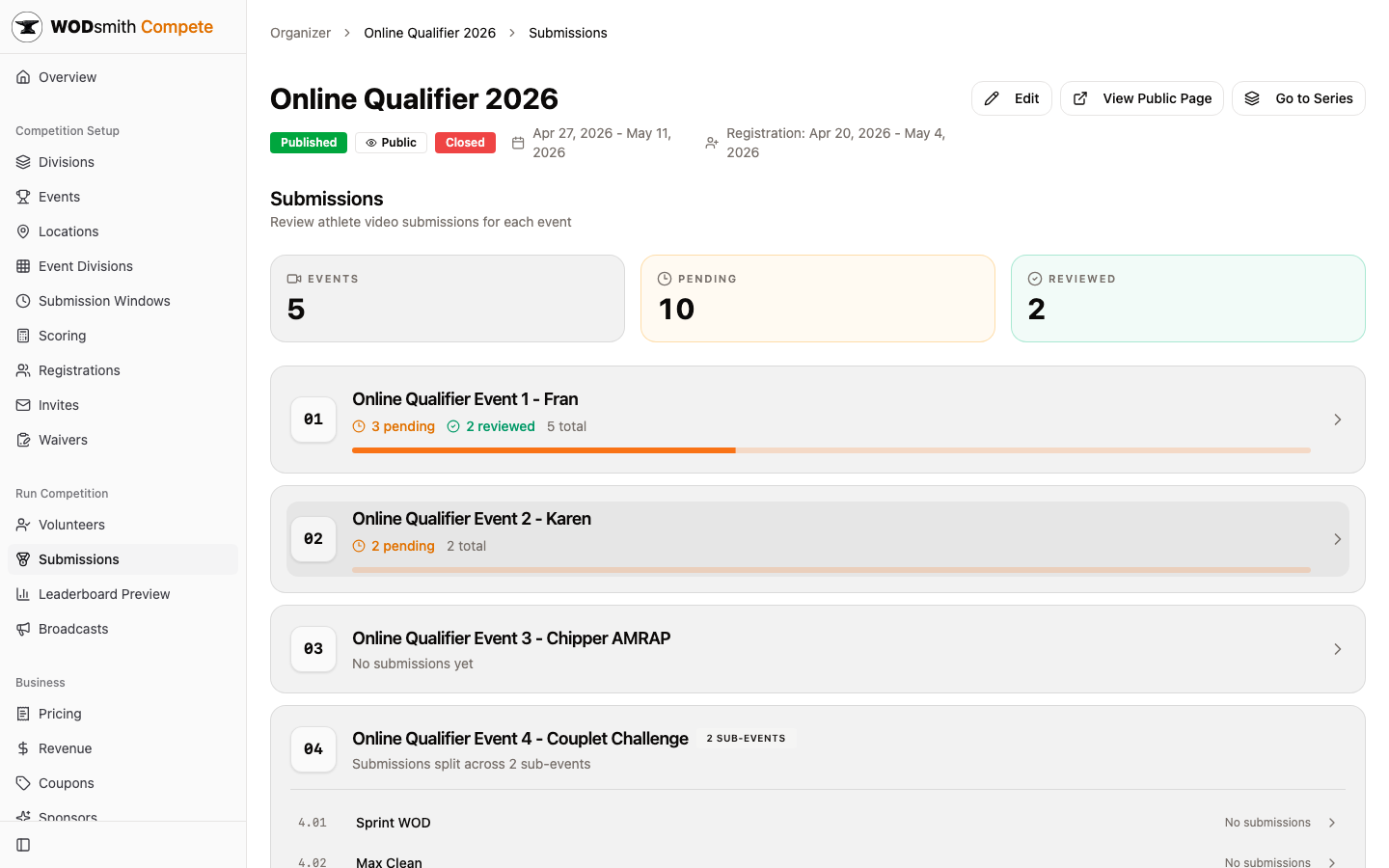Image resolution: width=1389 pixels, height=868 pixels.
Task: Expand Event 1 - Fran chevron
Action: [1337, 420]
